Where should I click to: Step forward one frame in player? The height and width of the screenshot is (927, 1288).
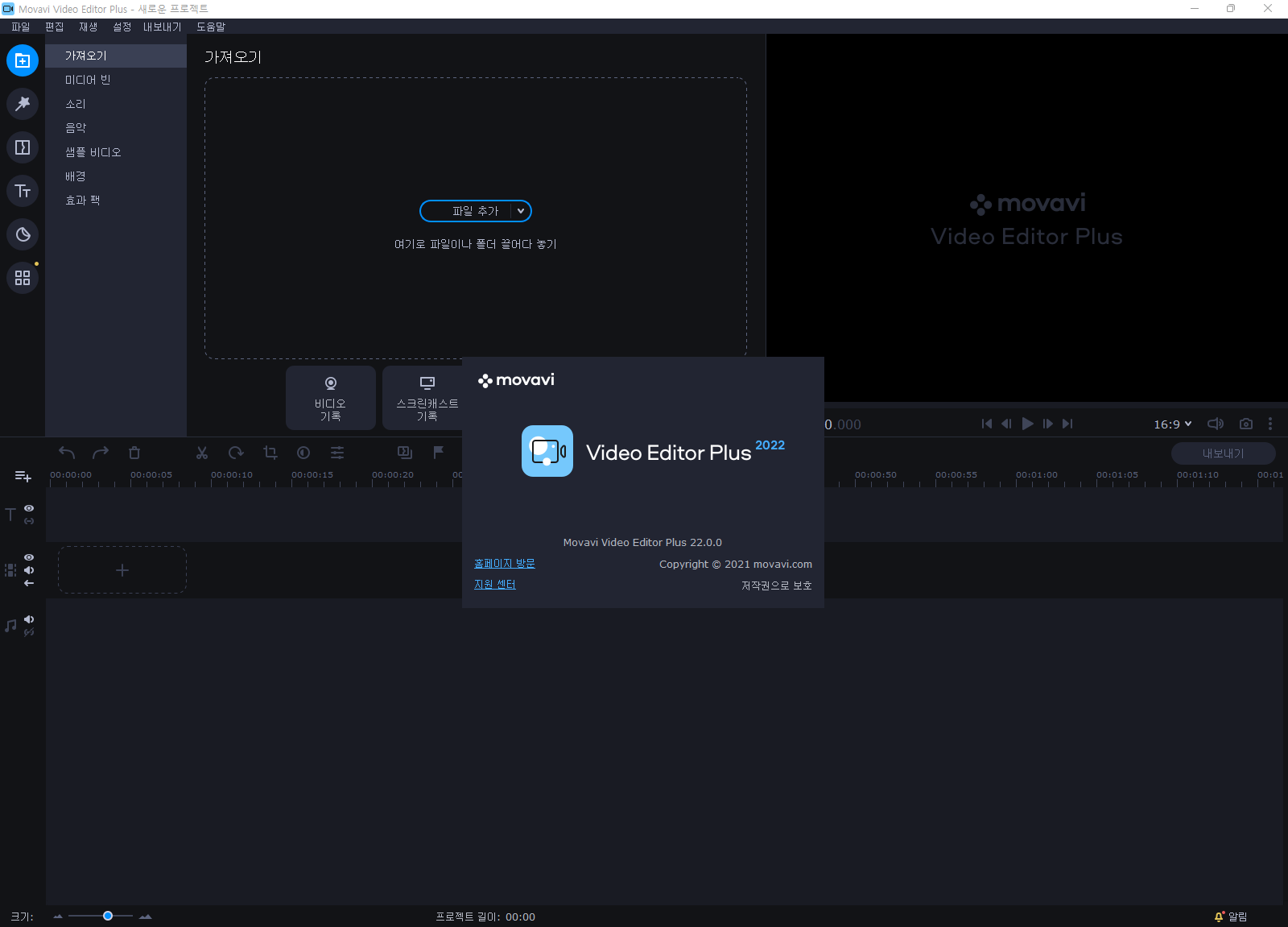[x=1048, y=424]
